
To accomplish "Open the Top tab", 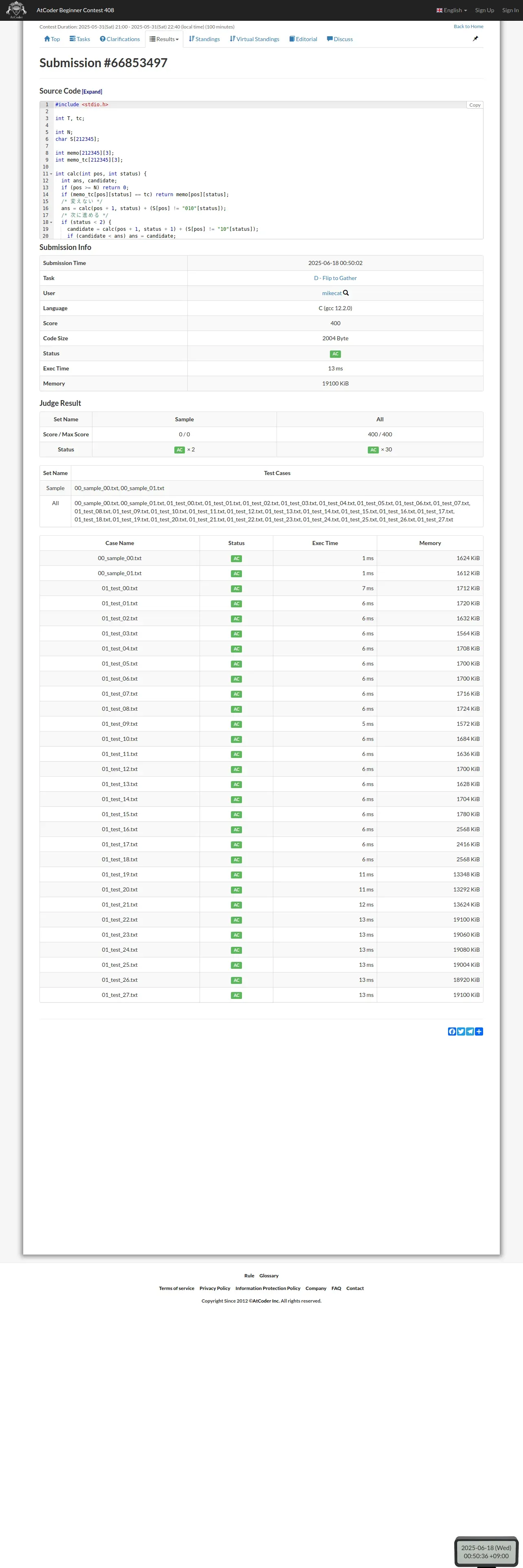I will pyautogui.click(x=52, y=39).
